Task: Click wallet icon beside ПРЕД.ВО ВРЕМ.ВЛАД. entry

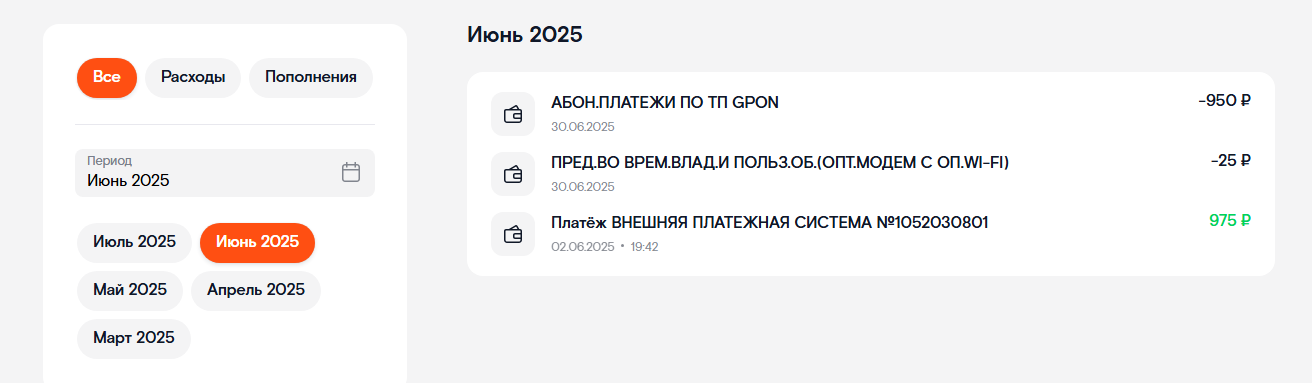Action: pos(513,173)
